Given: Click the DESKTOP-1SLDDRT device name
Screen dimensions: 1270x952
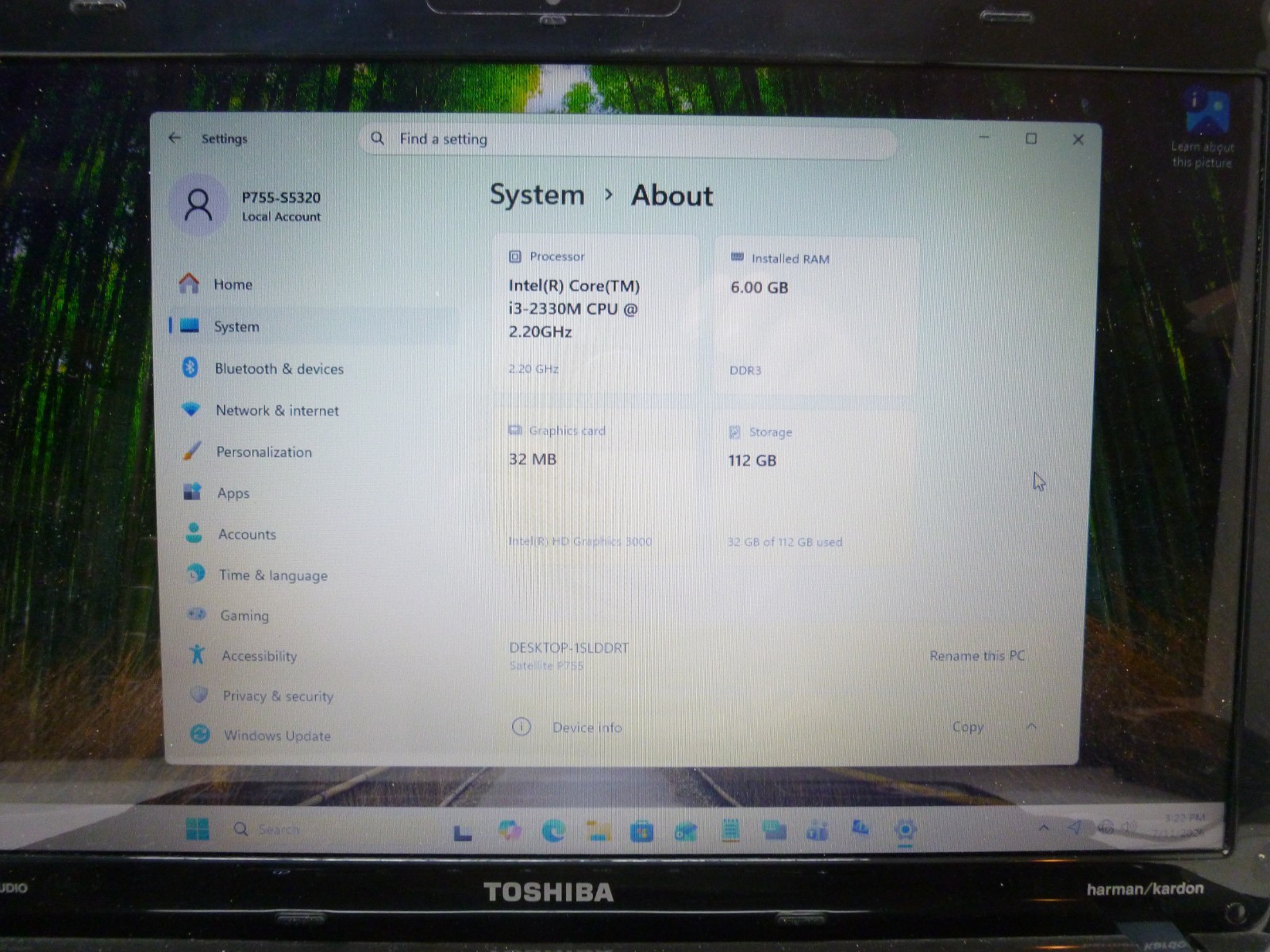Looking at the screenshot, I should [568, 647].
